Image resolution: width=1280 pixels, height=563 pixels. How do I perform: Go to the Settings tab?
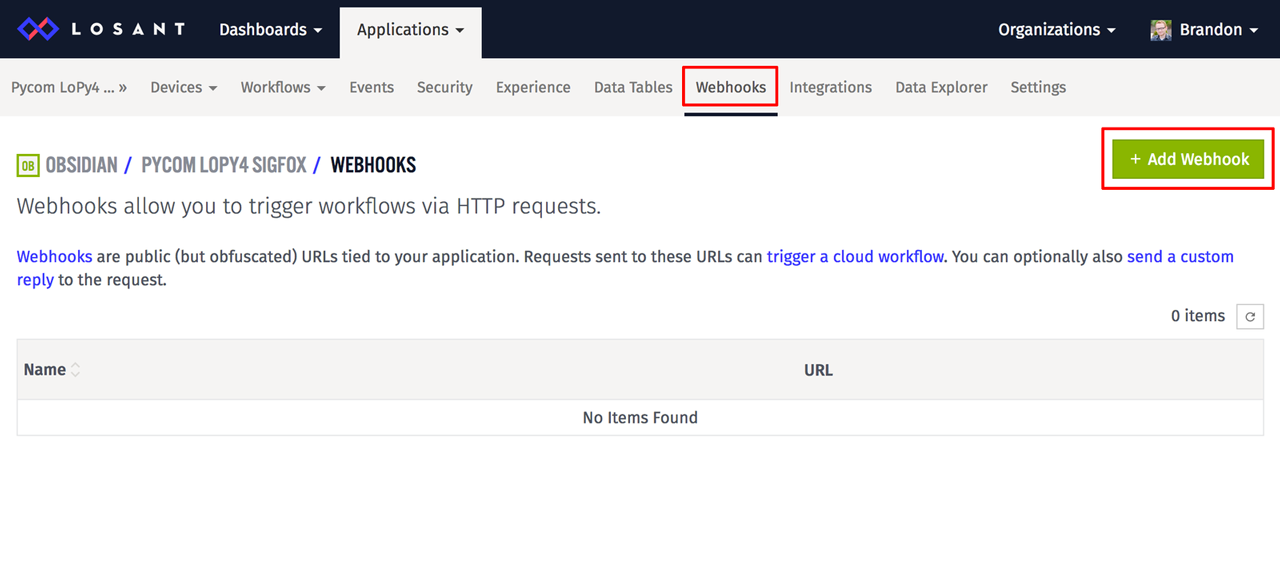click(x=1038, y=88)
